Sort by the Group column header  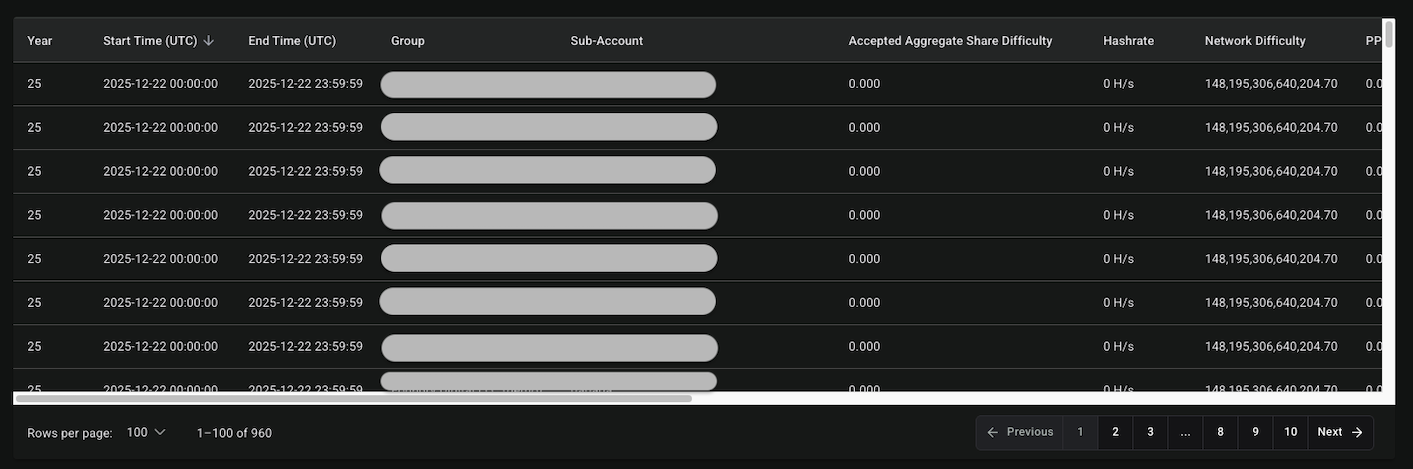click(x=408, y=41)
